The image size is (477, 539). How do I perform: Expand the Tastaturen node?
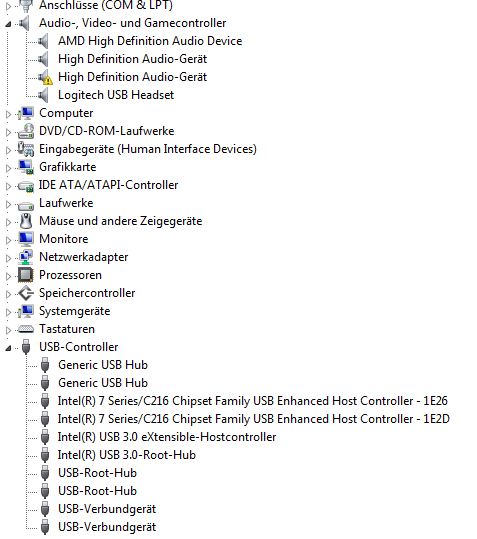[9, 330]
